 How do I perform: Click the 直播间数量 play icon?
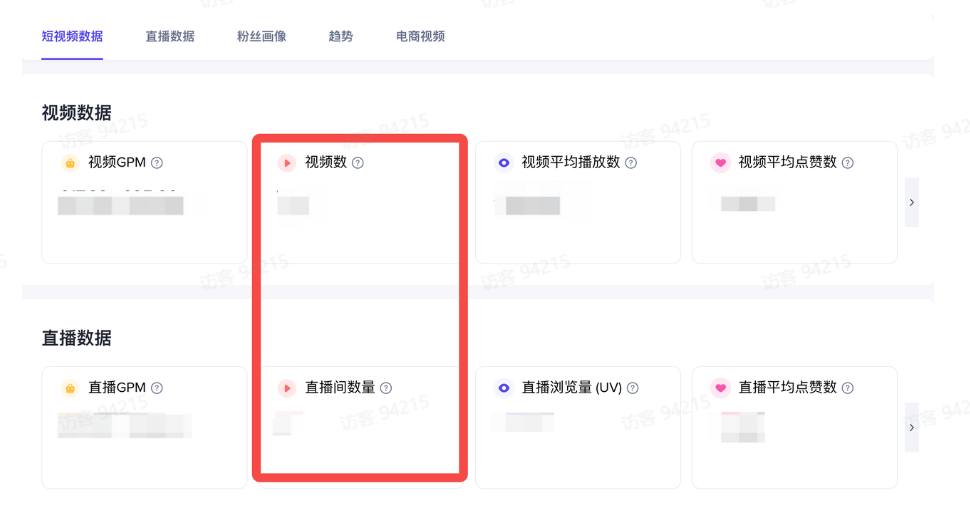click(x=287, y=388)
